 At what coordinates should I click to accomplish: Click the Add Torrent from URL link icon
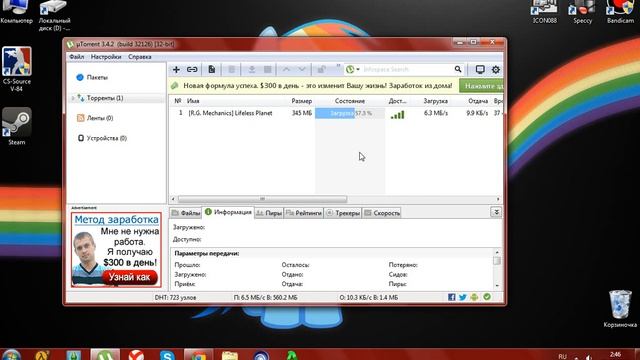(x=192, y=70)
